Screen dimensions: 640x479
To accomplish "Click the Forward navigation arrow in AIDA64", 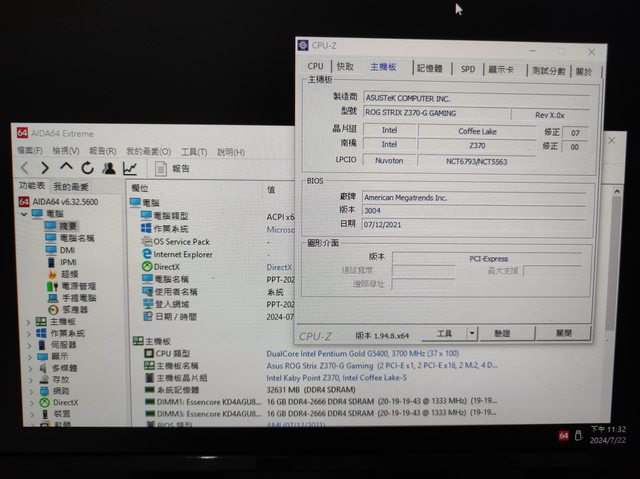I will tap(44, 168).
